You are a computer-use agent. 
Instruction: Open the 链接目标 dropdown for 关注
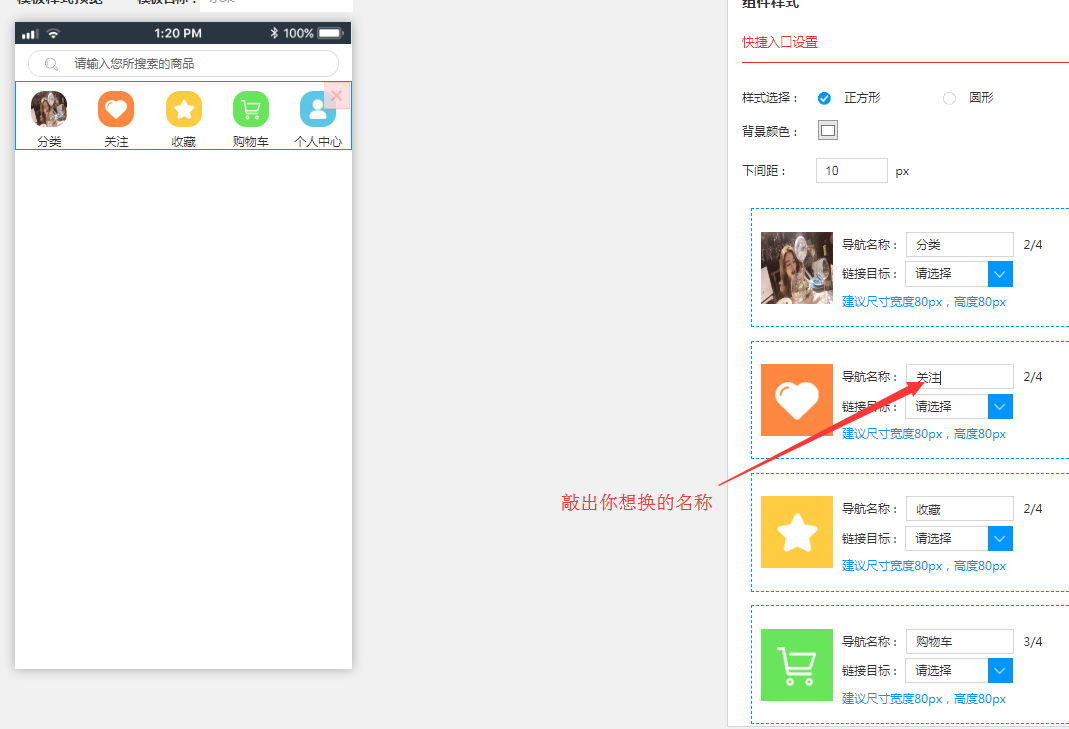coord(1000,406)
